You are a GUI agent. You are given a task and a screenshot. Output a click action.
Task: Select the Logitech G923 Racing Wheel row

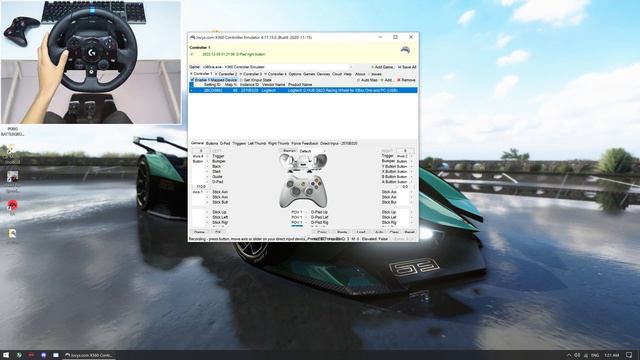coord(303,90)
